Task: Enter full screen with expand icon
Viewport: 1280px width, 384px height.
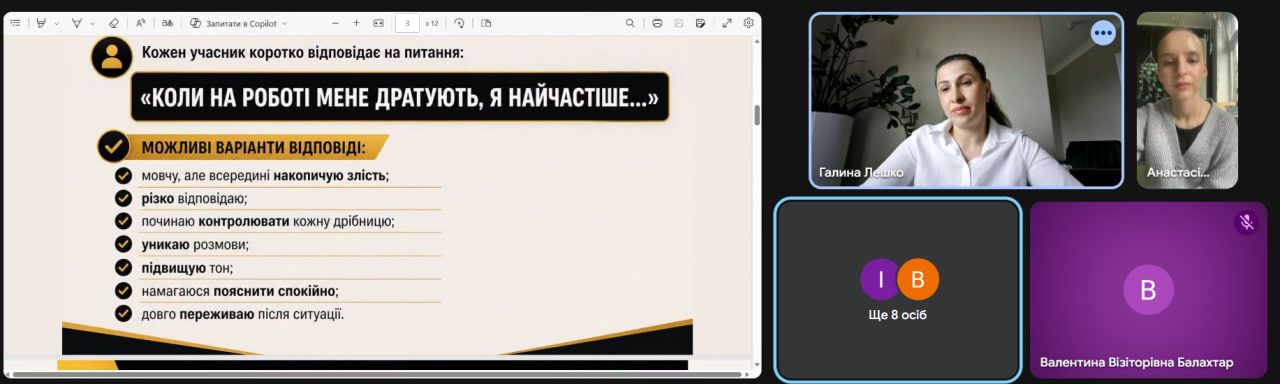Action: (727, 22)
